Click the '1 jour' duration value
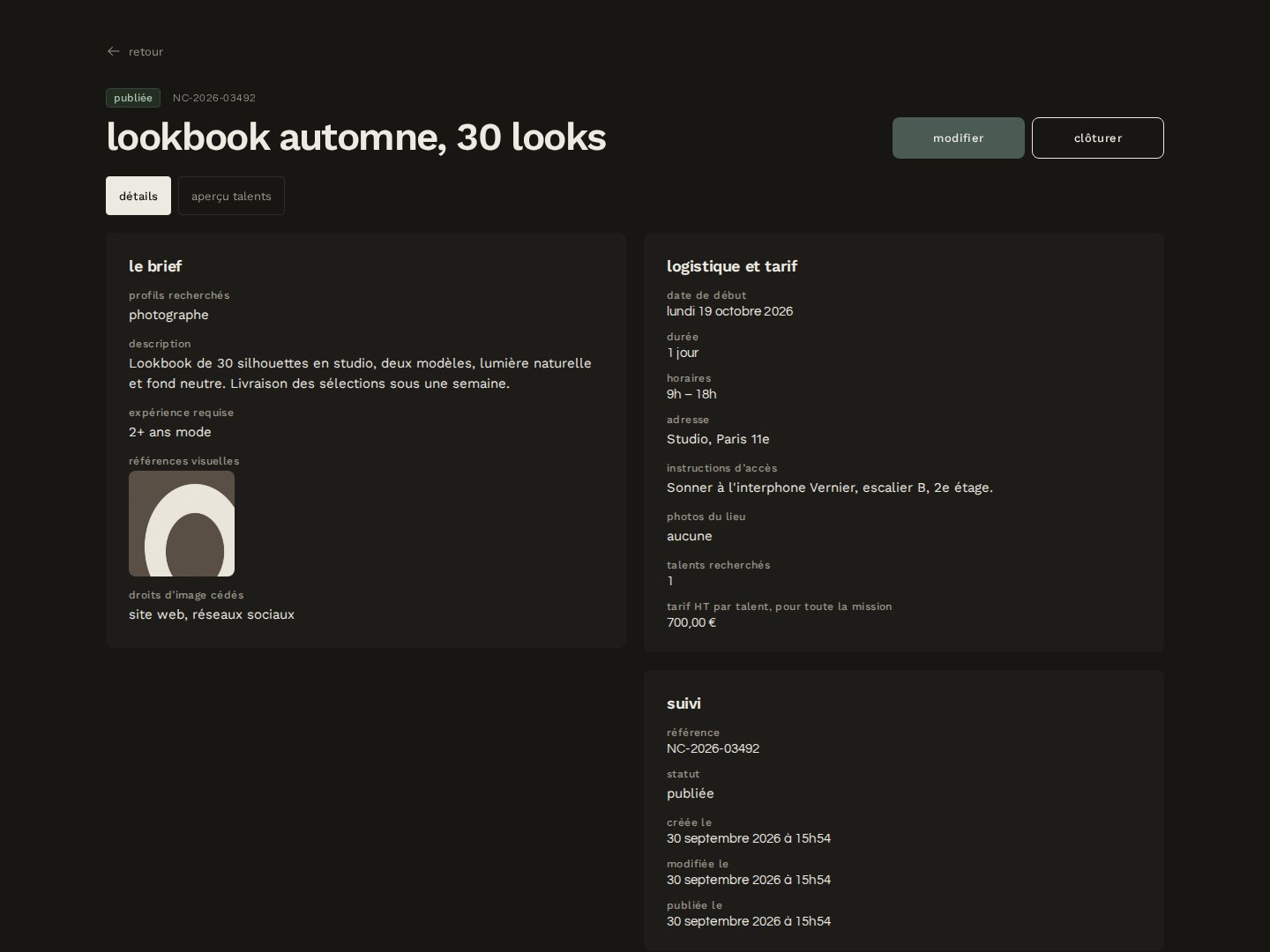Screen dimensions: 1270x952 pyautogui.click(x=683, y=353)
